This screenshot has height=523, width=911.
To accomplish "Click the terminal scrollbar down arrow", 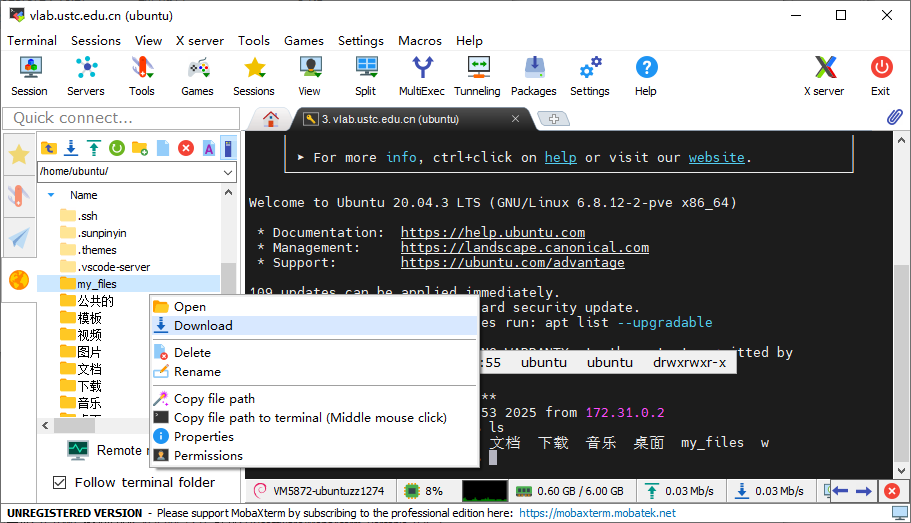I will [901, 471].
